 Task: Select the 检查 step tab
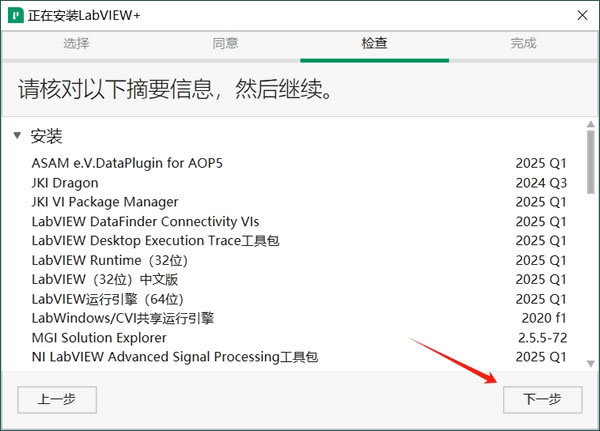tap(374, 44)
